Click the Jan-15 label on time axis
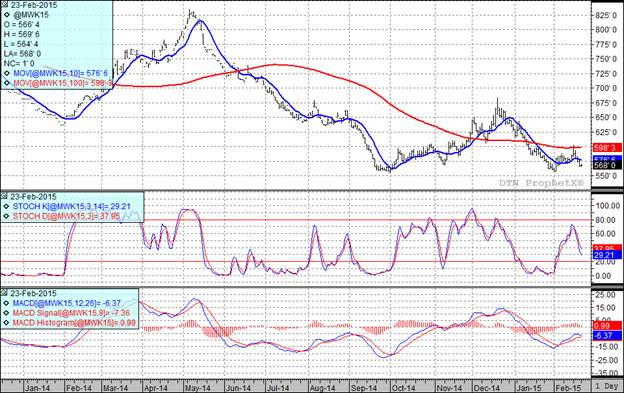Viewport: 624px width, 393px height. (528, 388)
